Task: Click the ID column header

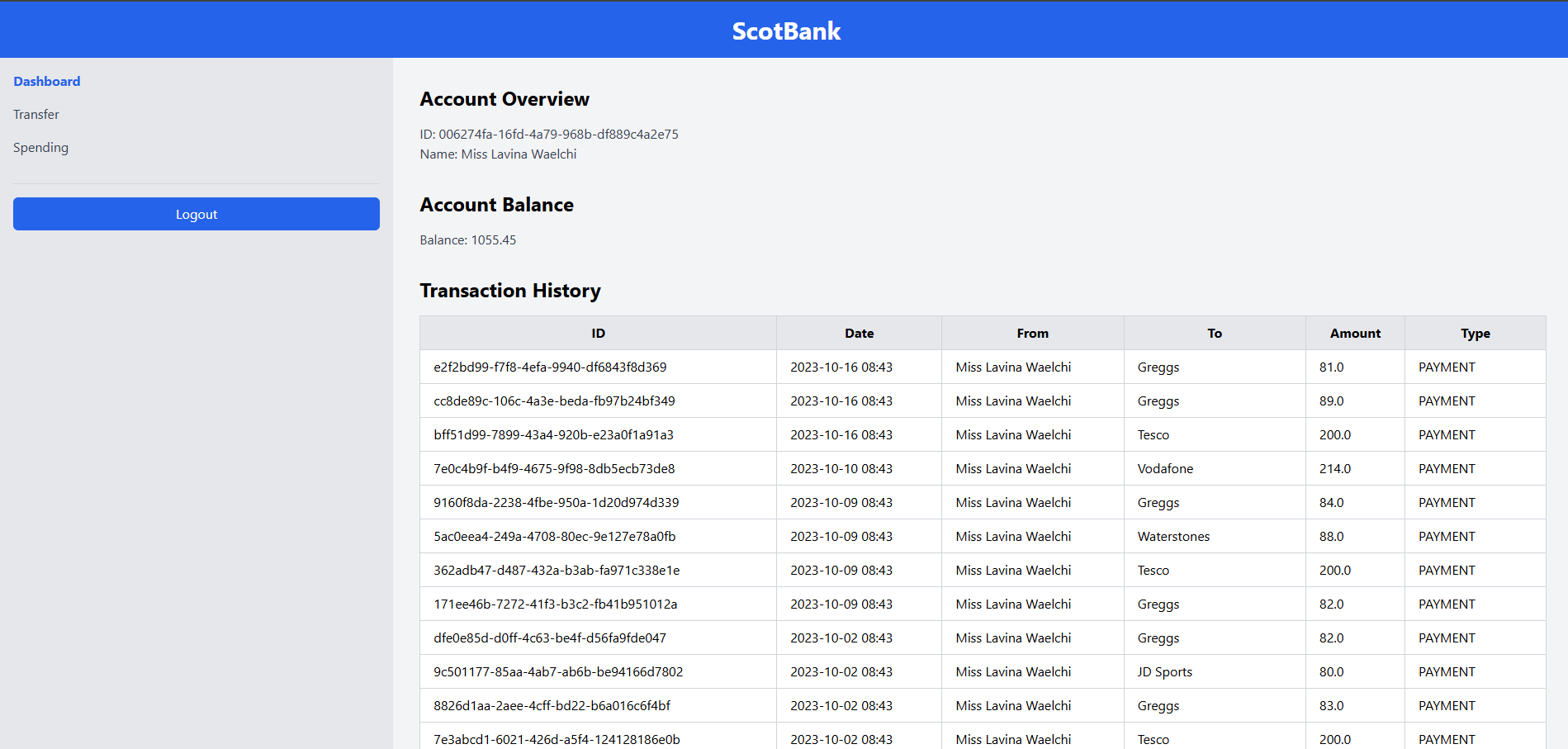Action: (x=598, y=333)
